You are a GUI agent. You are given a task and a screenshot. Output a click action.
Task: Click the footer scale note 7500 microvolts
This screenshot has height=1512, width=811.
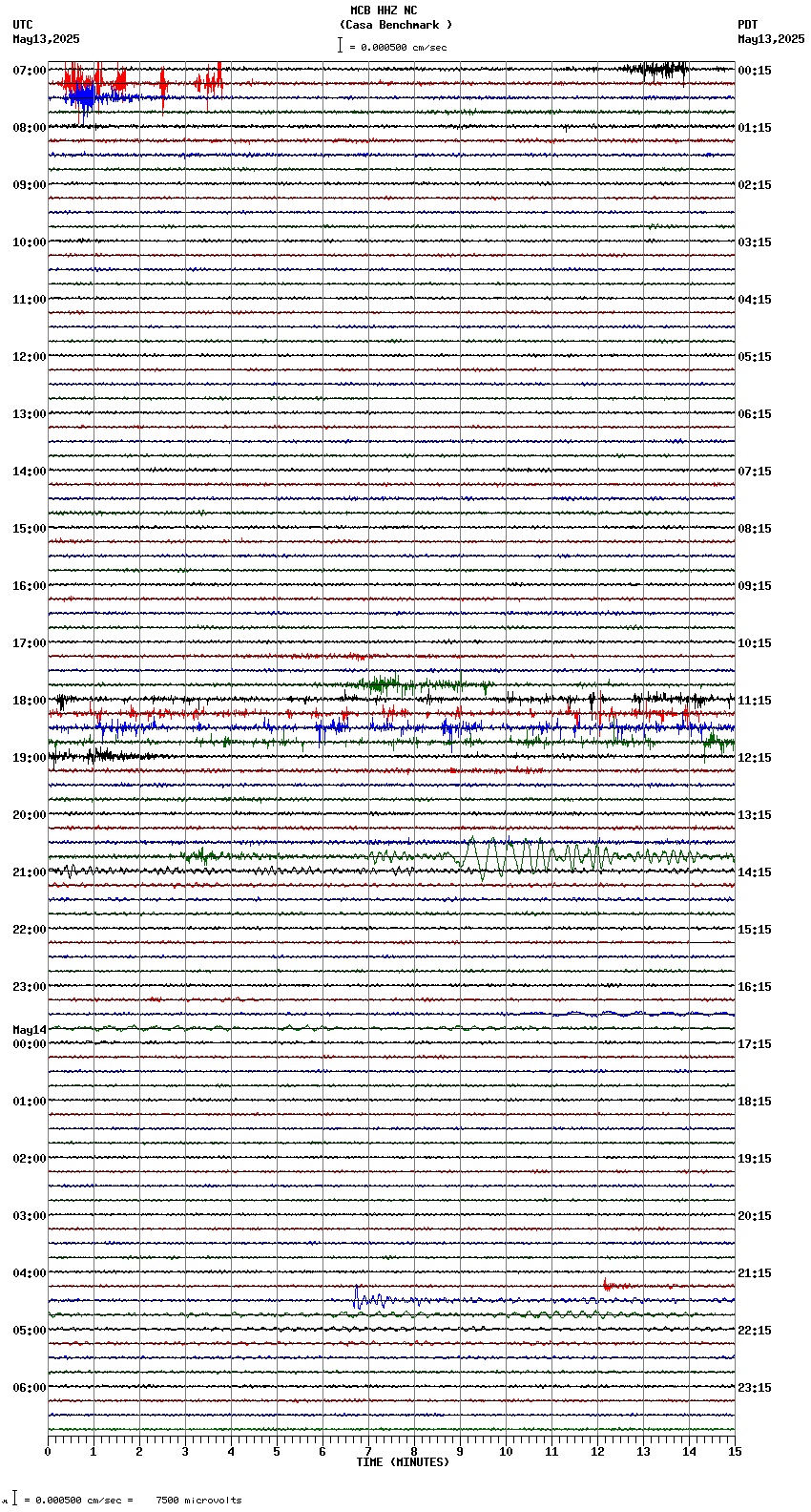198,1501
